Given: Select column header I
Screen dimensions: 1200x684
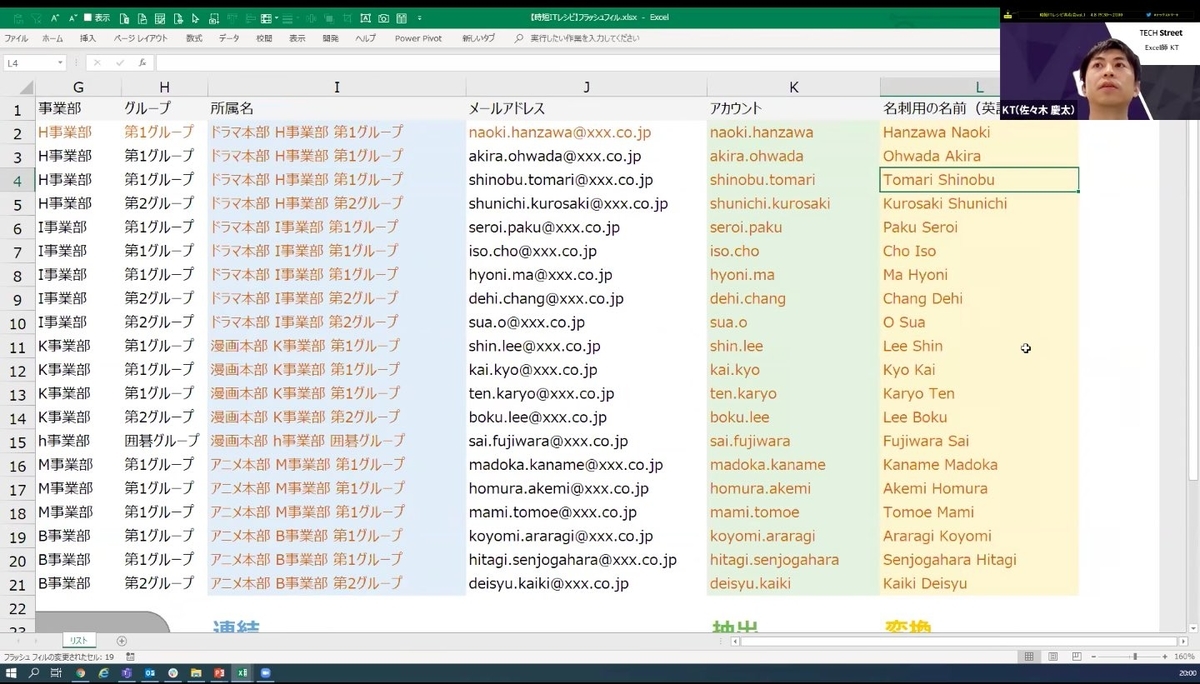Looking at the screenshot, I should pyautogui.click(x=337, y=87).
